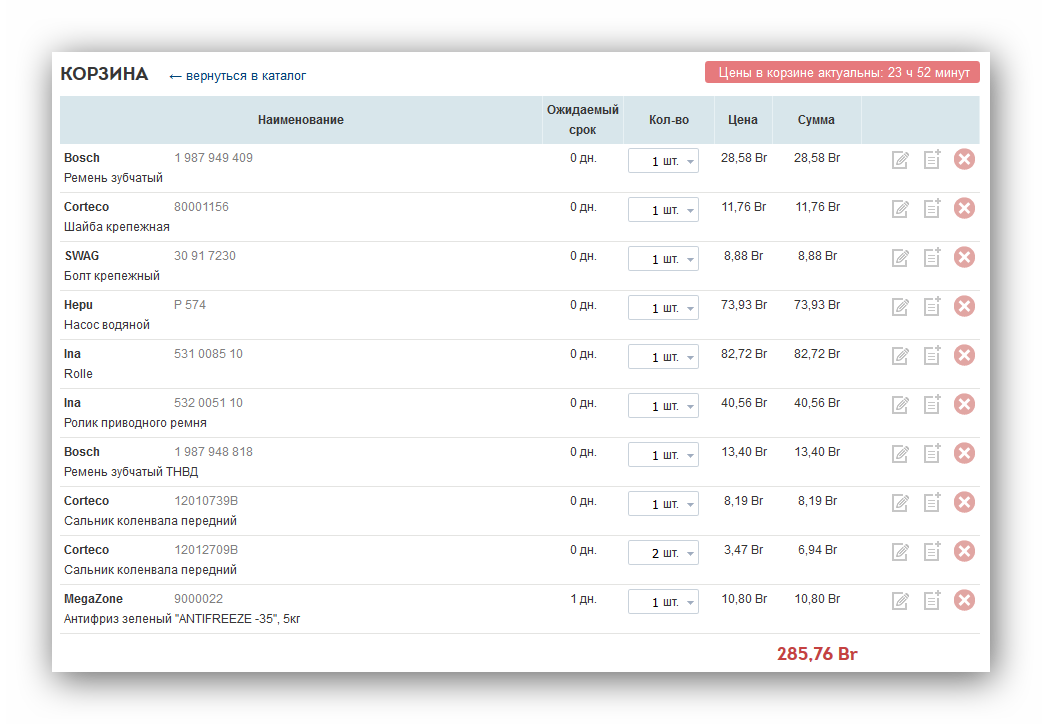The image size is (1042, 724).
Task: Remove Corteco 12012709B from the cart
Action: 964,551
